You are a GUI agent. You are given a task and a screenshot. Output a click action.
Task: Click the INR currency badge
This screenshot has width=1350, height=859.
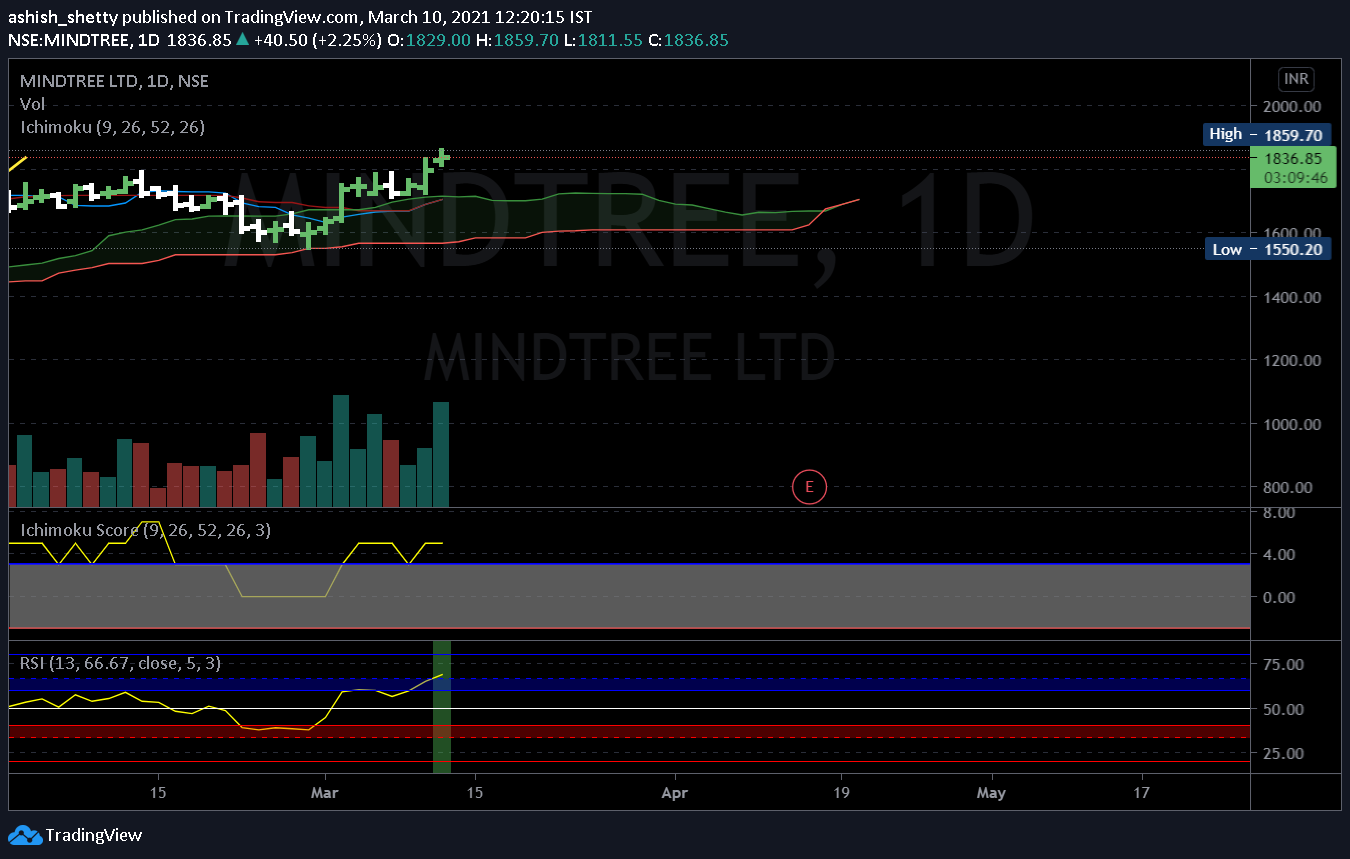pyautogui.click(x=1296, y=79)
